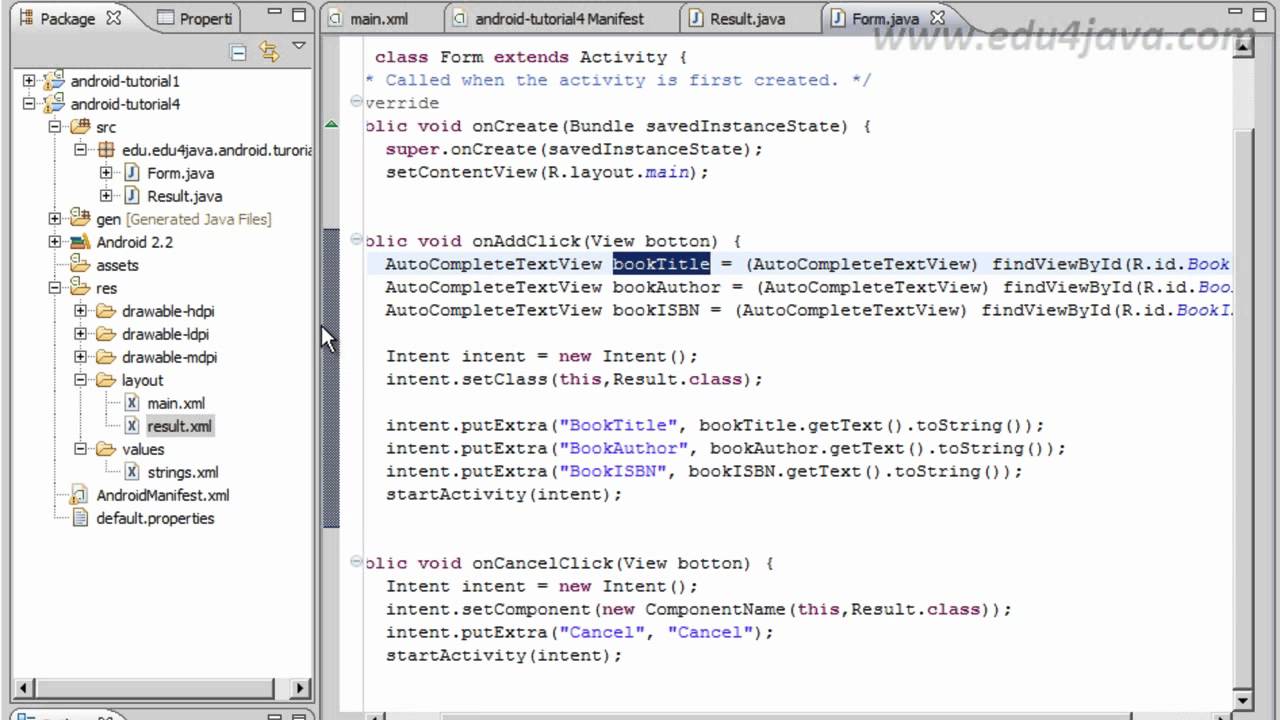Click startActivity(intent) in onCancelClick
This screenshot has height=720, width=1280.
pyautogui.click(x=504, y=656)
